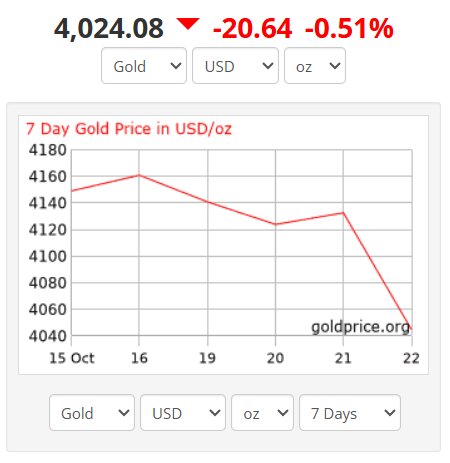Click the goldprice.org watermark on chart
The width and height of the screenshot is (450, 463).
coord(360,327)
